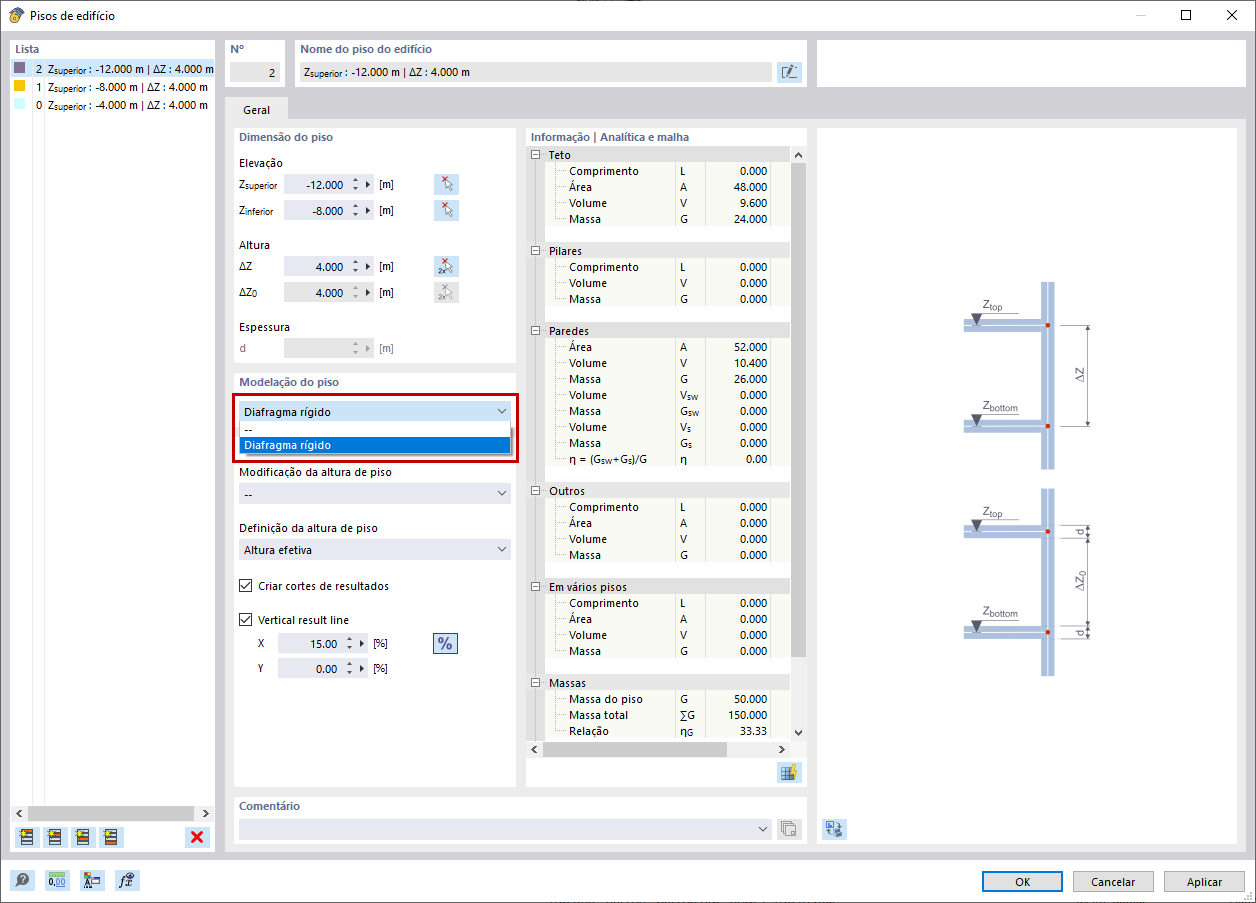The image size is (1256, 903).
Task: Select floor 2 in the list
Action: [113, 69]
